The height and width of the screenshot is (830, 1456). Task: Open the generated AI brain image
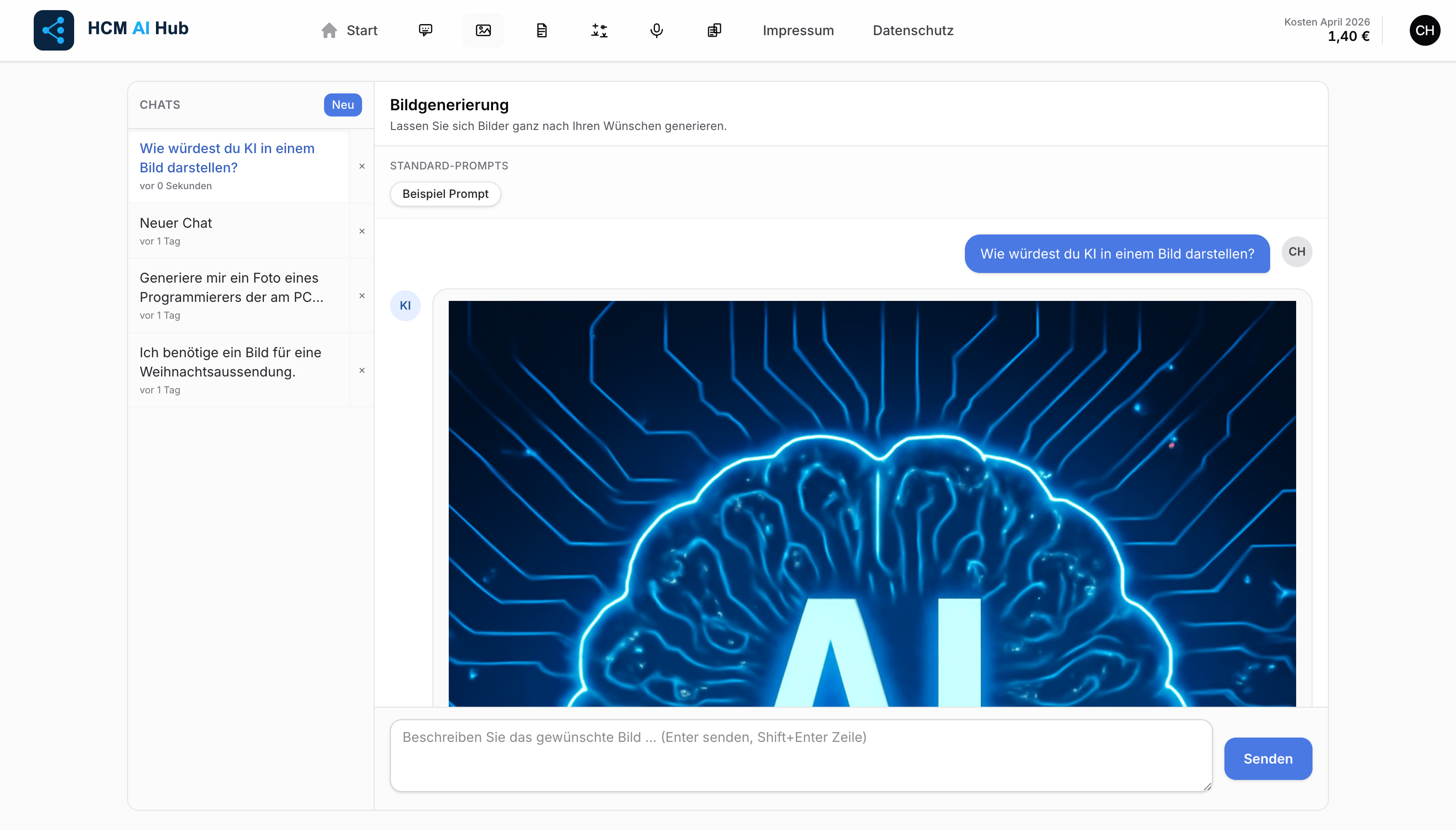pyautogui.click(x=872, y=504)
